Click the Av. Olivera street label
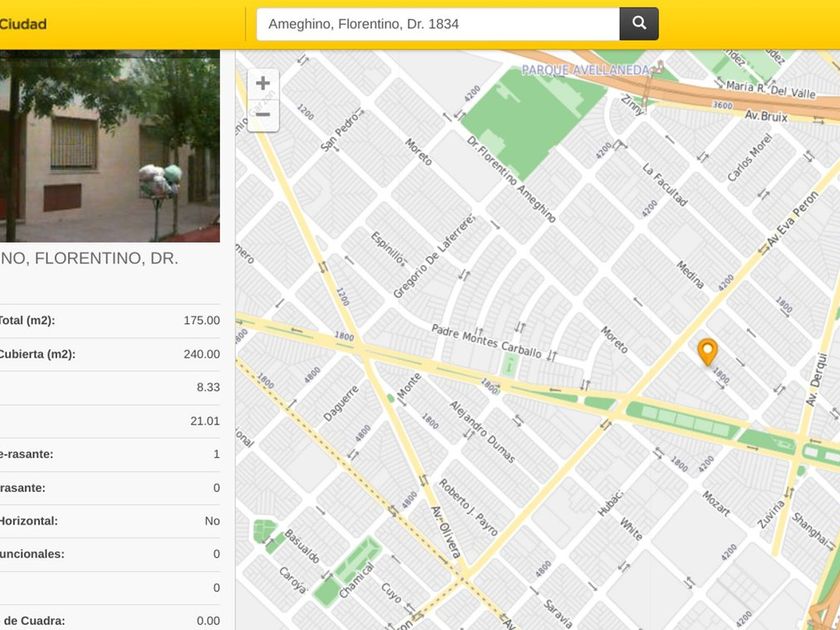The width and height of the screenshot is (840, 630). tap(446, 532)
